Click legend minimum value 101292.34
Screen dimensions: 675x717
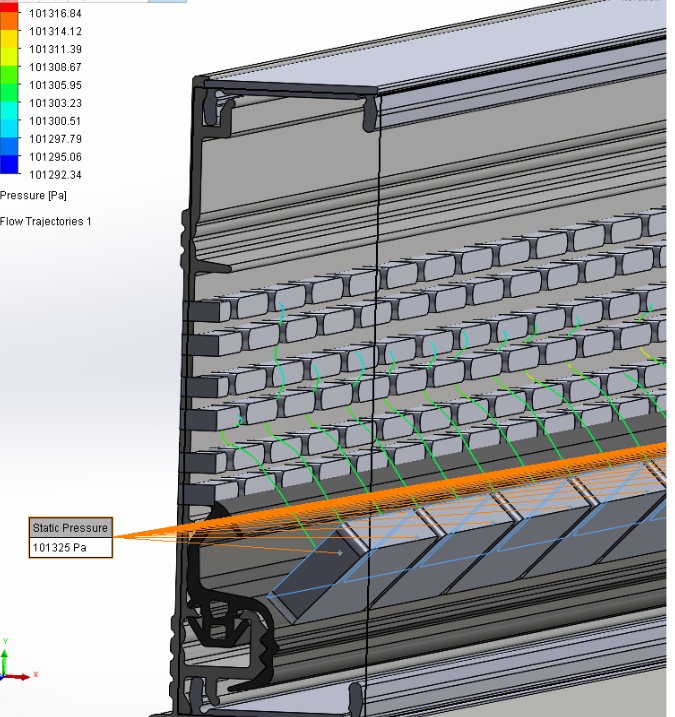point(55,175)
